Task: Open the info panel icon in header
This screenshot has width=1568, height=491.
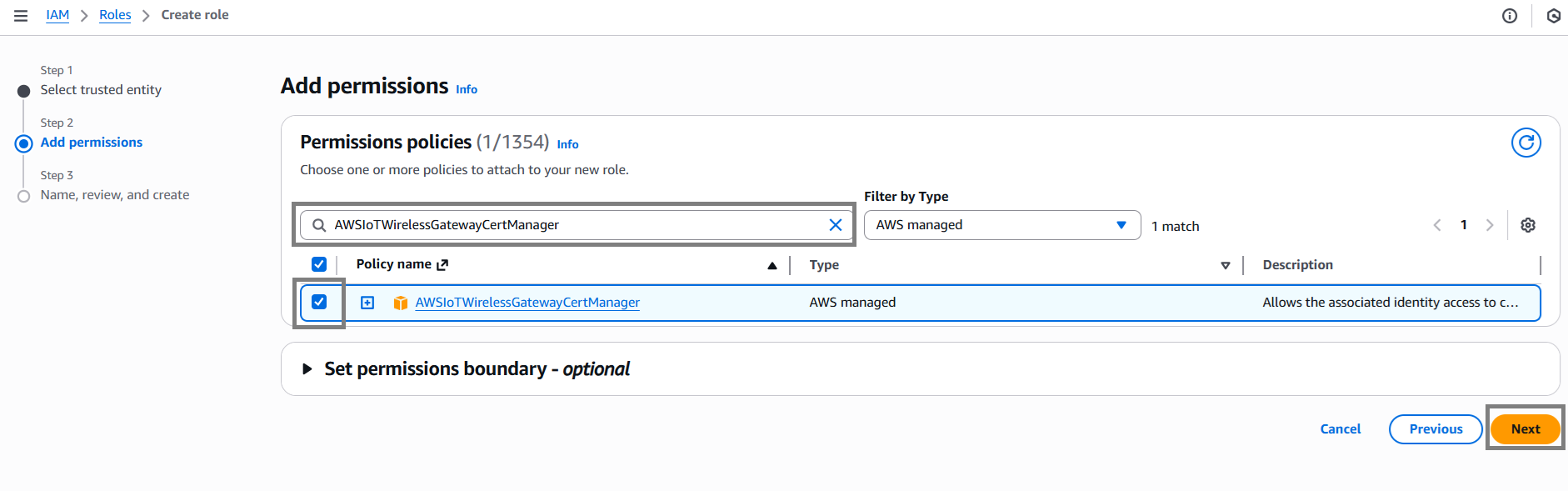Action: [x=1510, y=16]
